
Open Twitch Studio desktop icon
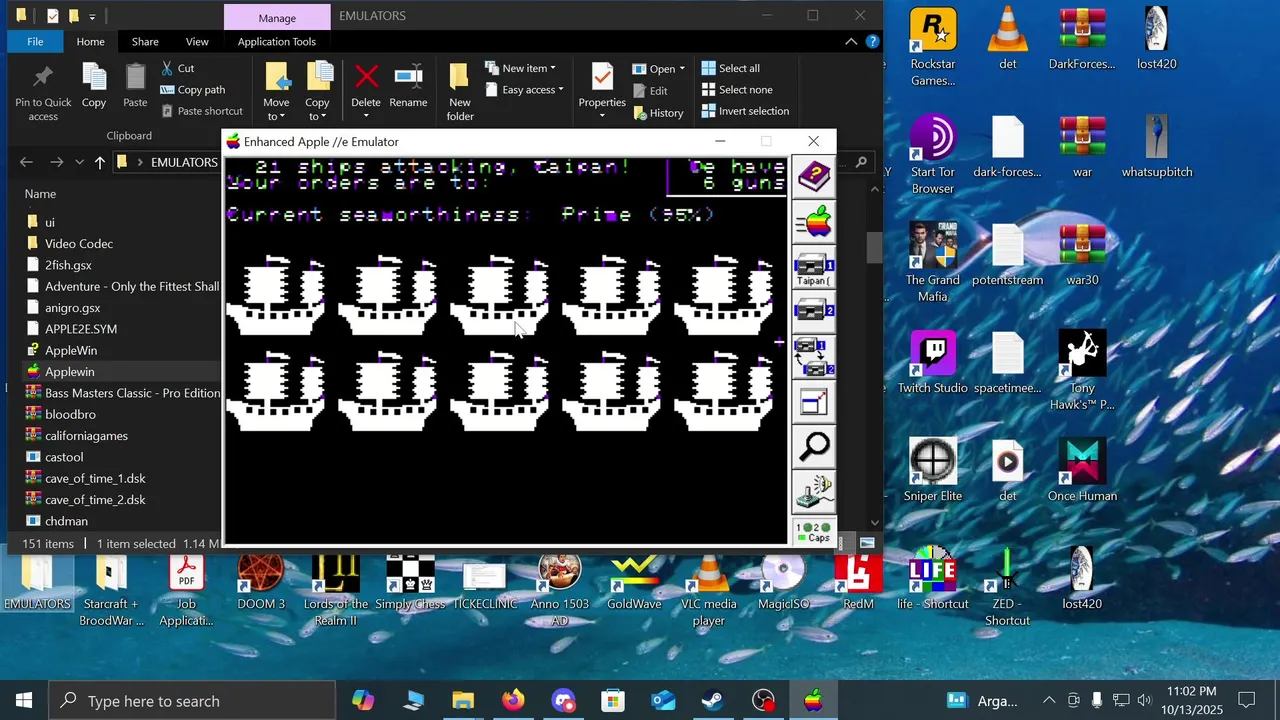933,363
